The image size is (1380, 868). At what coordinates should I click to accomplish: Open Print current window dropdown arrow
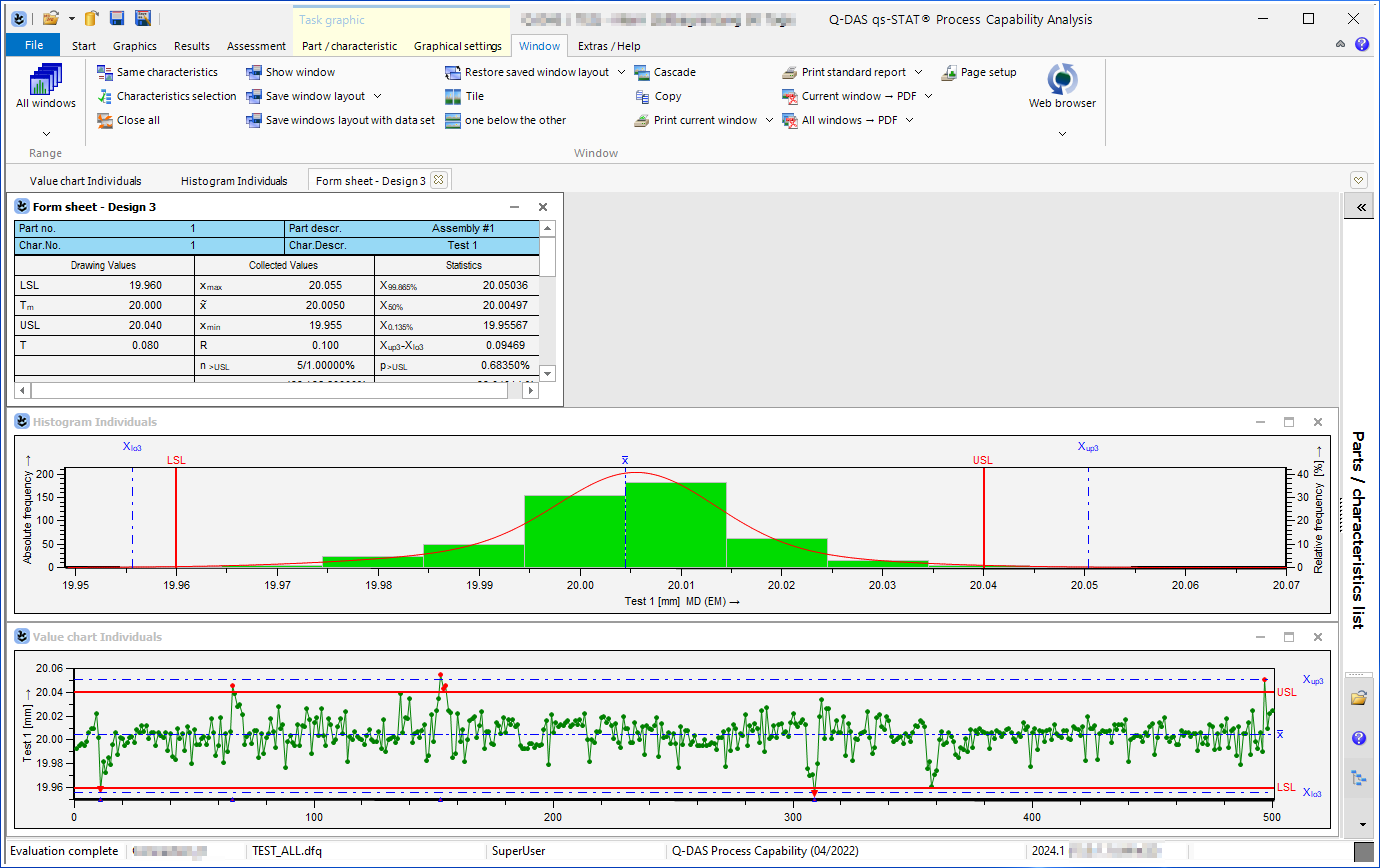[x=769, y=120]
